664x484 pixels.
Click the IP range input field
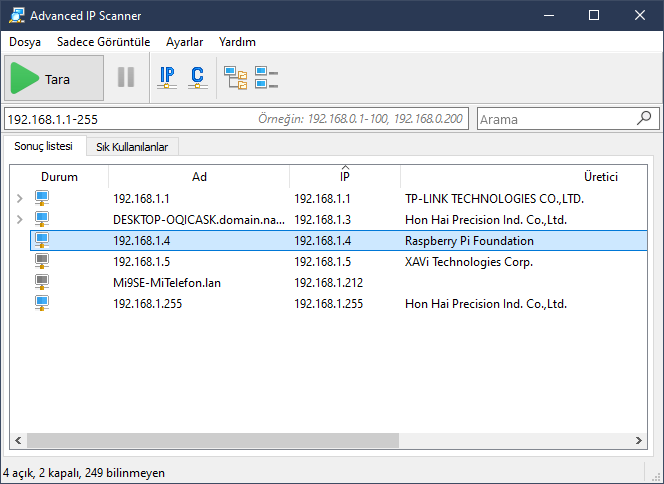(236, 119)
